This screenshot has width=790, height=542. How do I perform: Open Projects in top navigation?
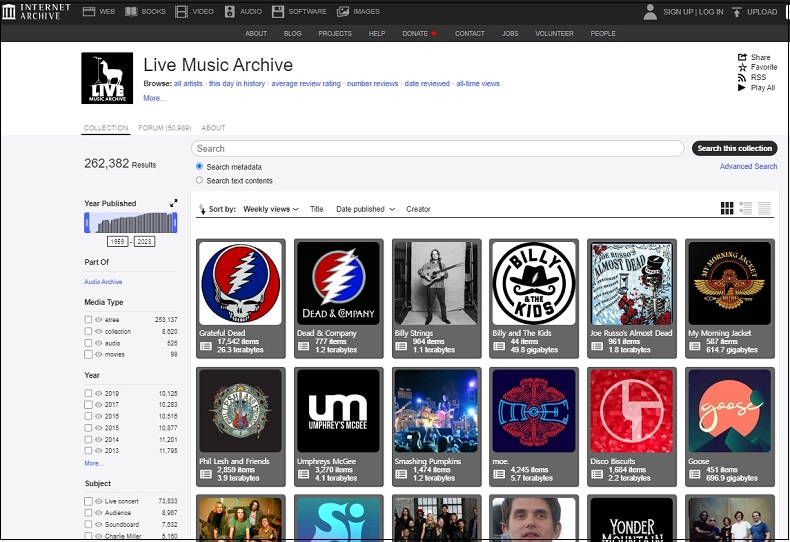(335, 34)
